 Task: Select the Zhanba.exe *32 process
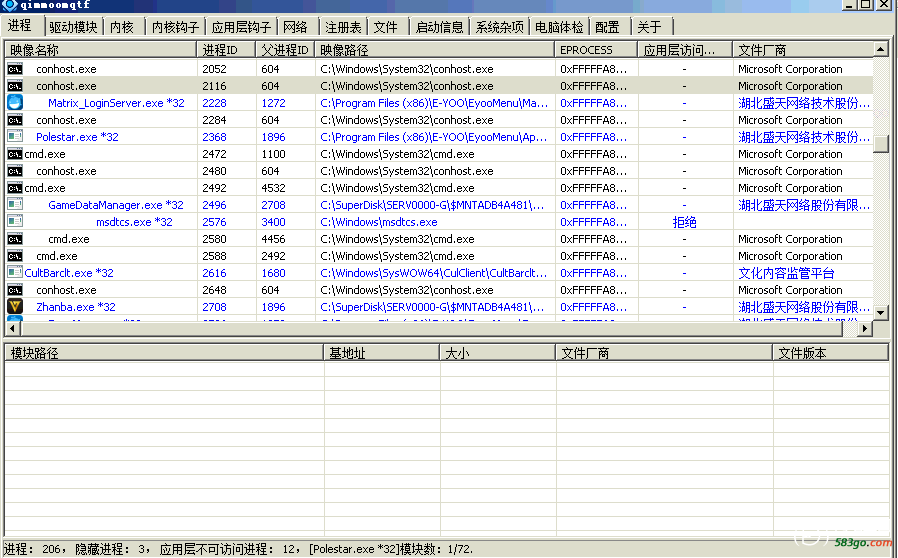click(439, 307)
